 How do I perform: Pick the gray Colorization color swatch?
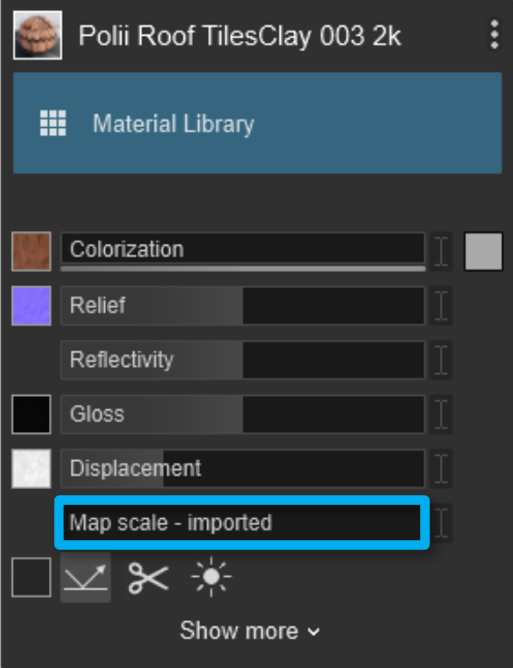pyautogui.click(x=483, y=251)
